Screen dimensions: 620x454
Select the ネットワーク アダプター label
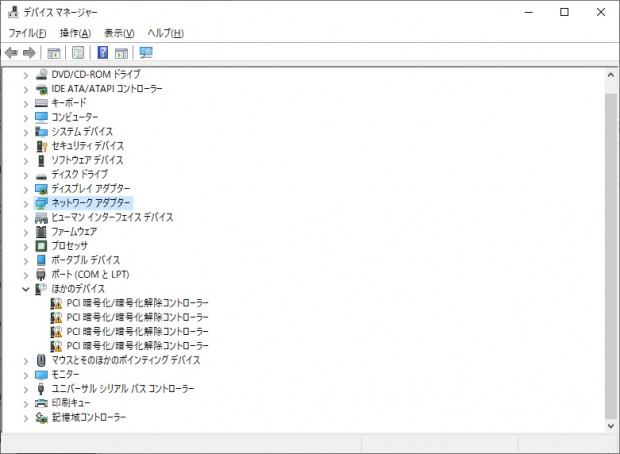[x=91, y=203]
